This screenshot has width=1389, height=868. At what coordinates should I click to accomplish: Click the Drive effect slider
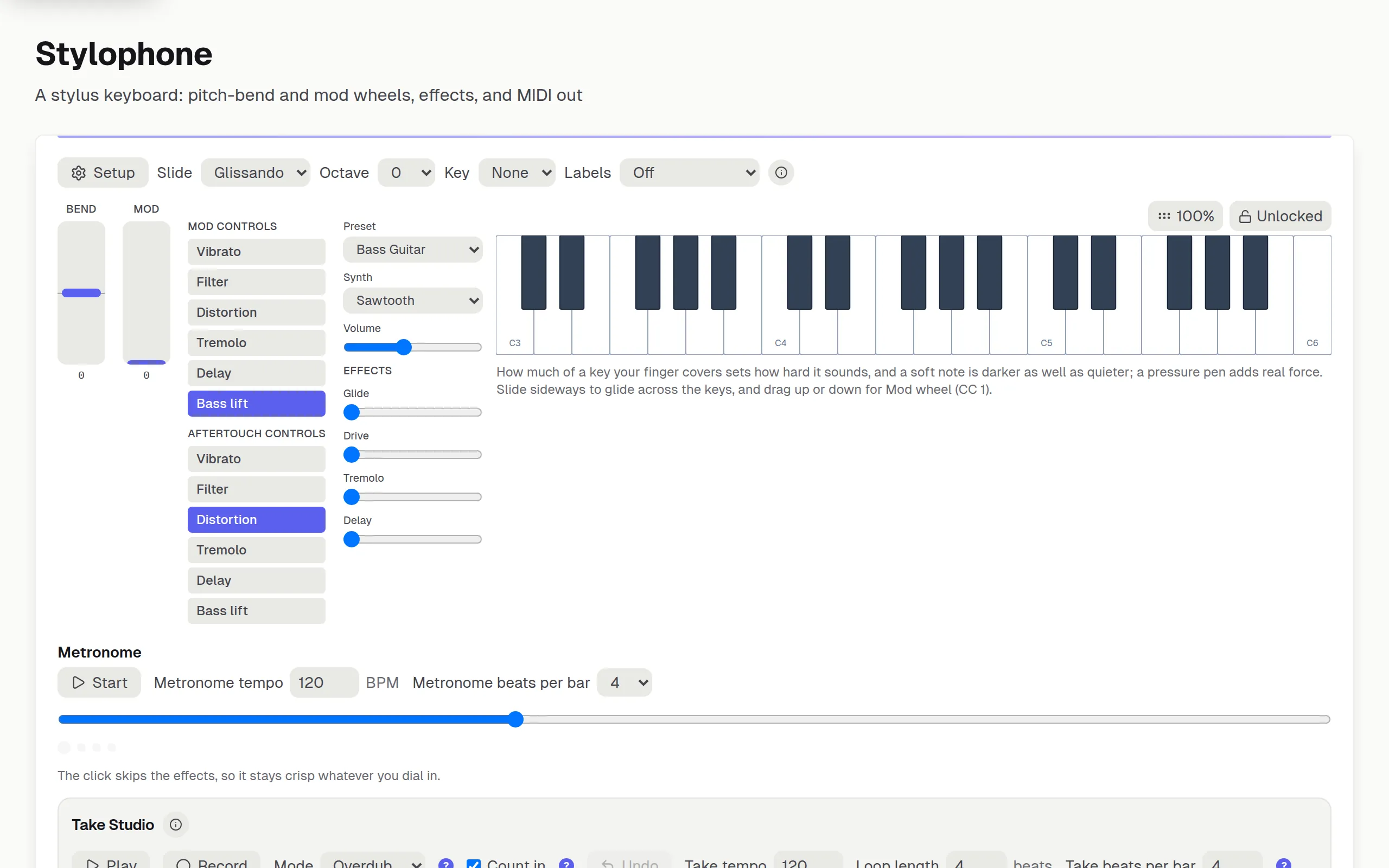(413, 455)
